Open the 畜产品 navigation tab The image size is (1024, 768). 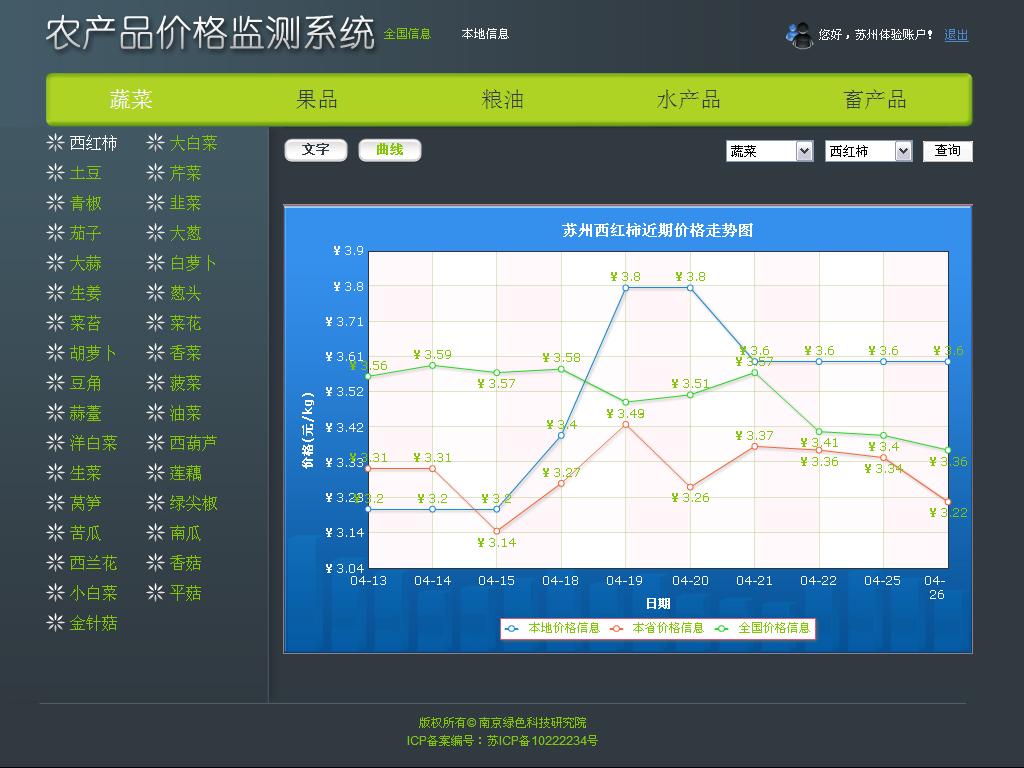pyautogui.click(x=875, y=100)
